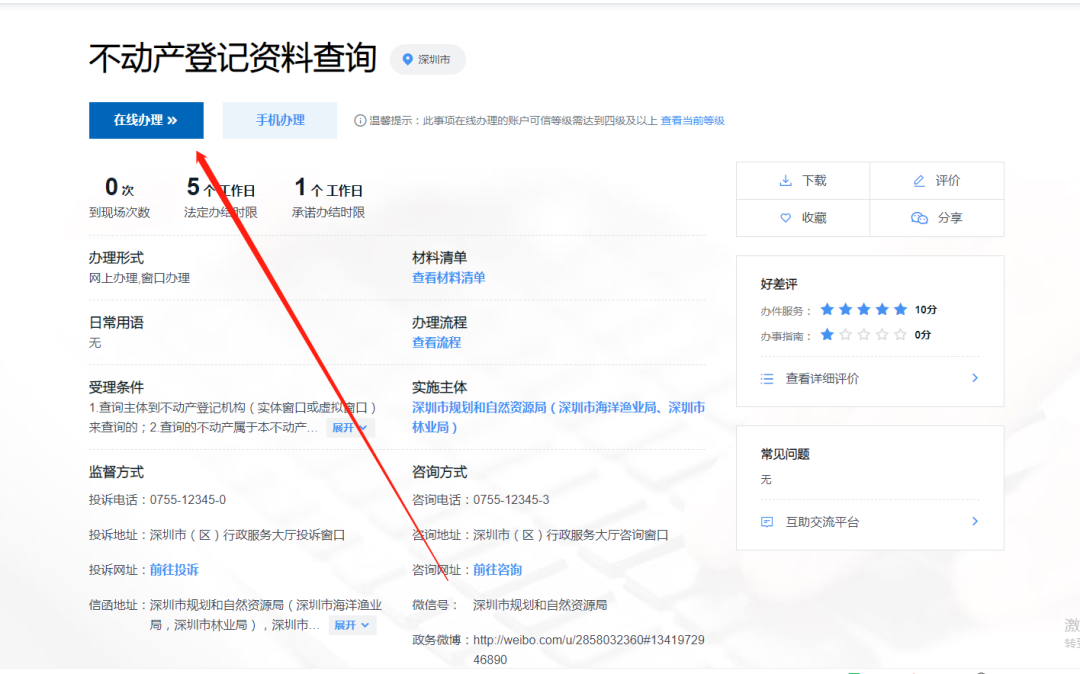This screenshot has height=674, width=1080.
Task: Click the chevron arrow on 互助交流平台
Action: click(x=975, y=521)
